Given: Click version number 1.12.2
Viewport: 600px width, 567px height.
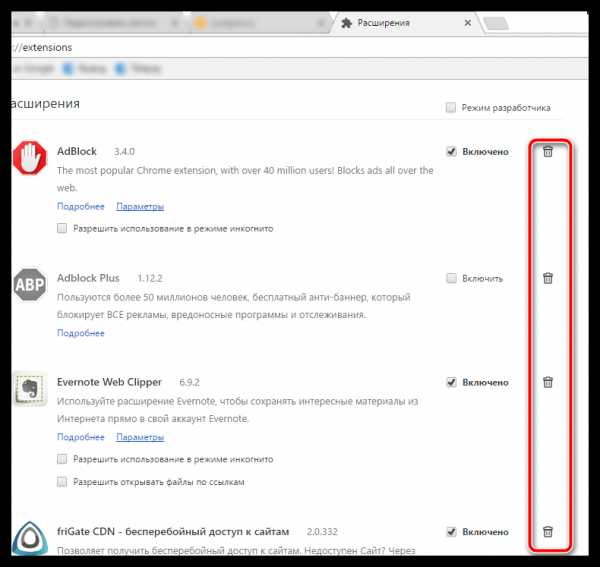Looking at the screenshot, I should pyautogui.click(x=150, y=279).
